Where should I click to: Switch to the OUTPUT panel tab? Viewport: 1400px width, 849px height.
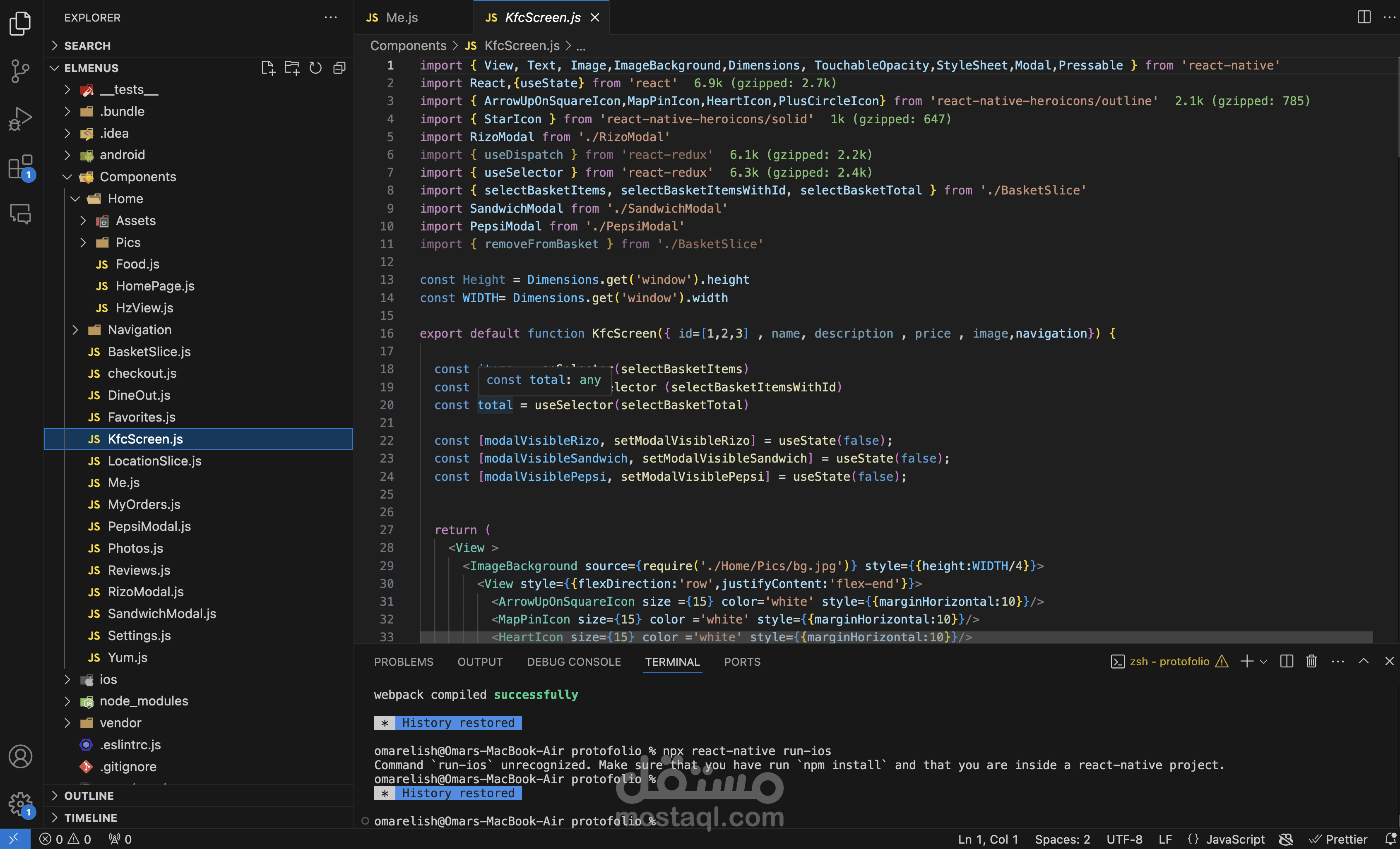tap(480, 662)
